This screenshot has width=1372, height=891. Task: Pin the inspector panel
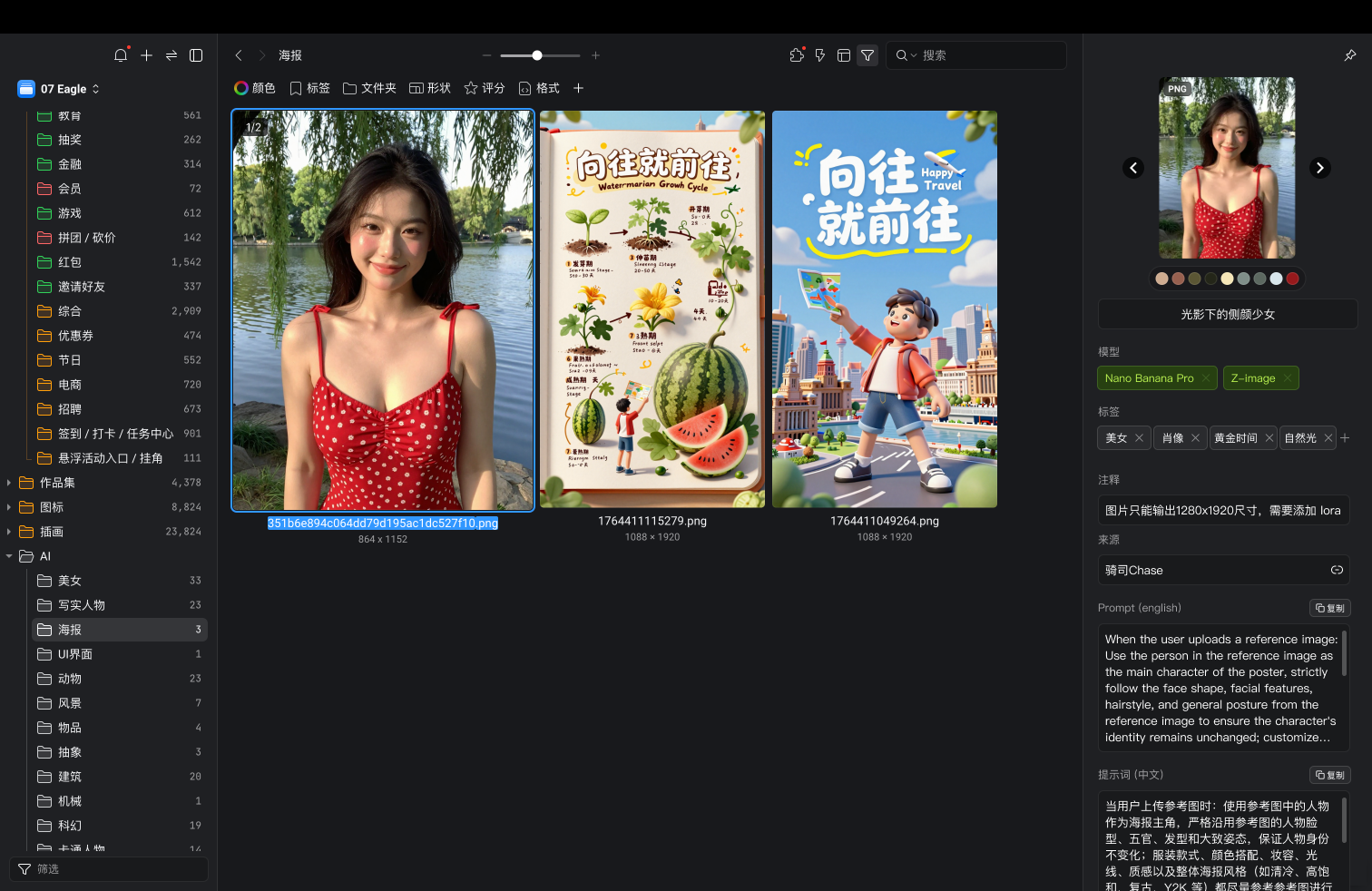tap(1349, 55)
